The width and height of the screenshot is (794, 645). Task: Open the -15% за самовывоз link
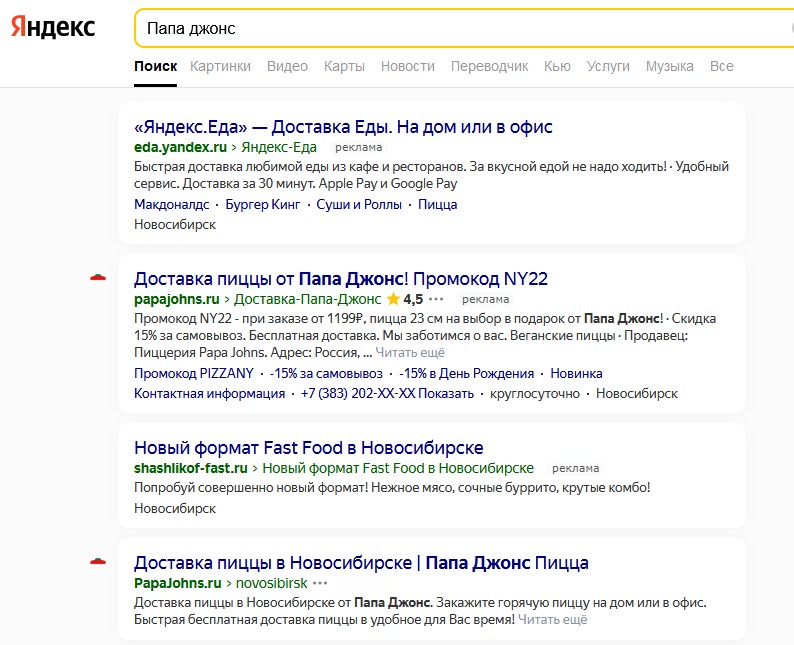(326, 374)
